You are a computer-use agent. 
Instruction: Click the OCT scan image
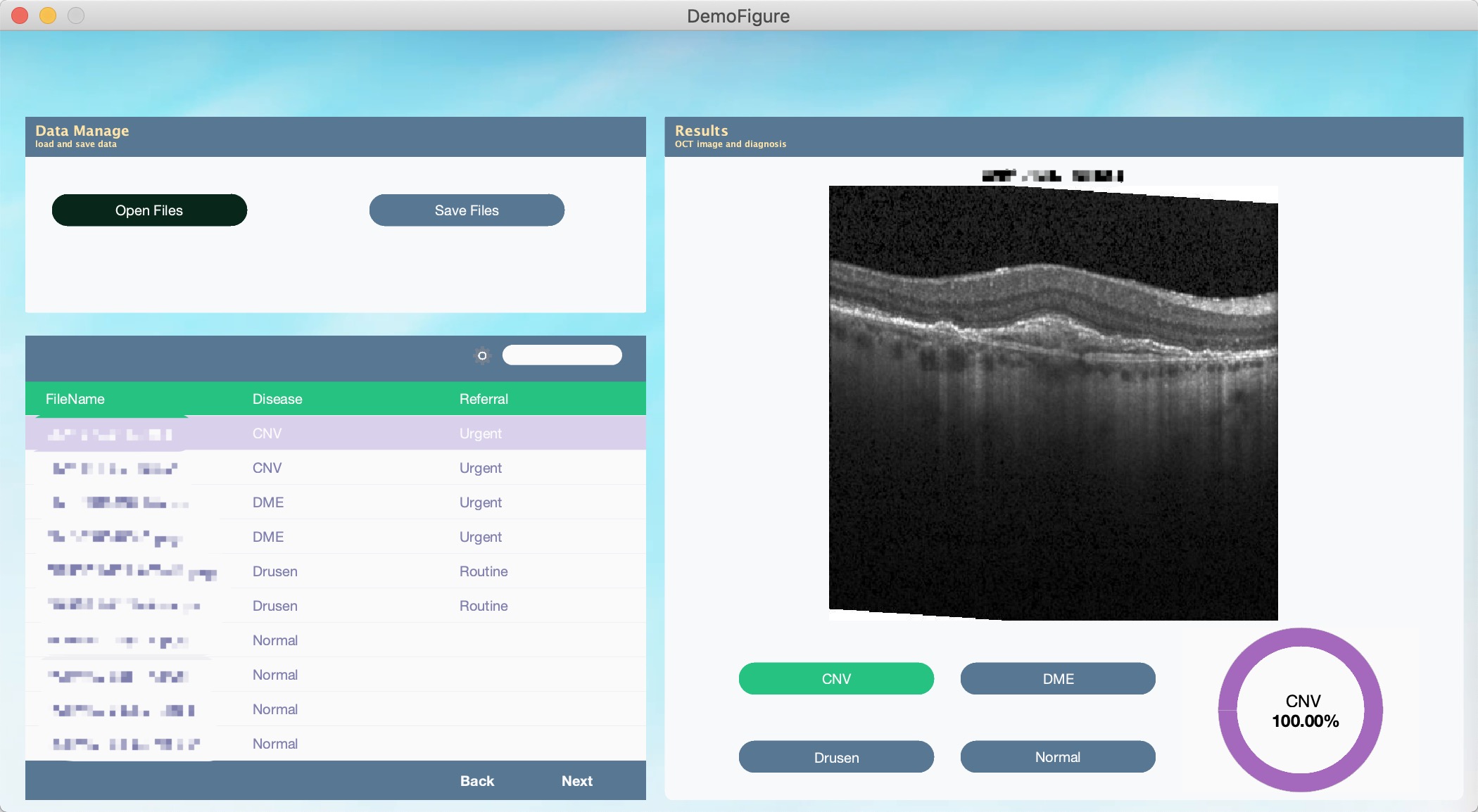tap(1053, 403)
